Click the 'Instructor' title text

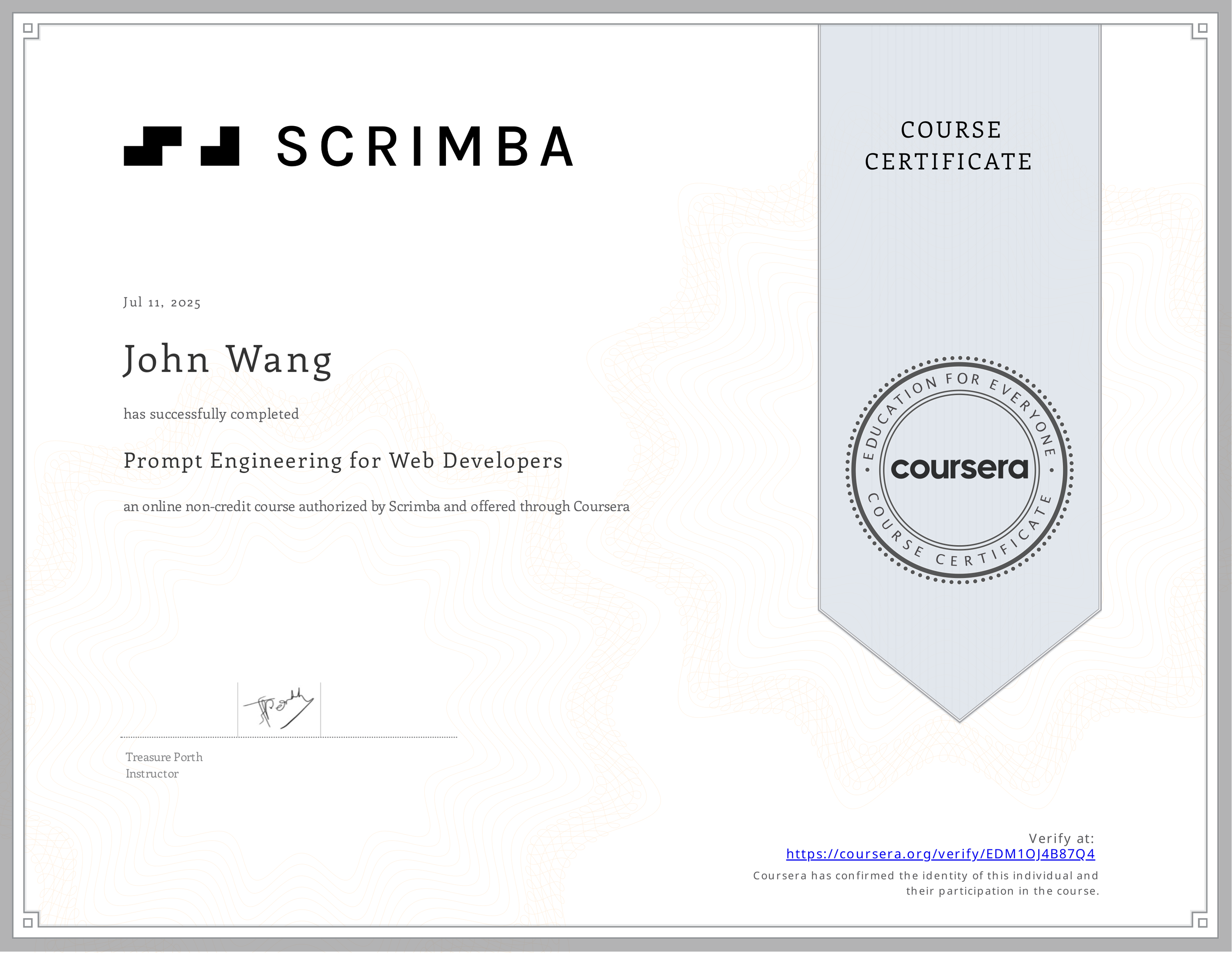coord(152,773)
